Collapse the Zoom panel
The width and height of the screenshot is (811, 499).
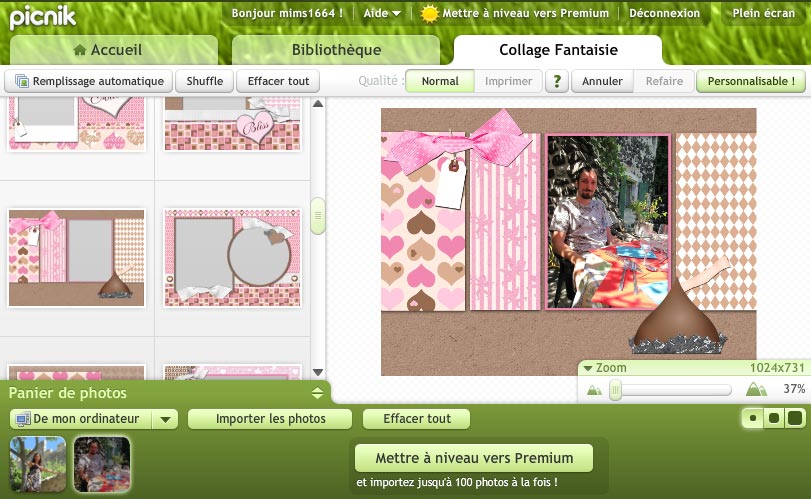(588, 368)
